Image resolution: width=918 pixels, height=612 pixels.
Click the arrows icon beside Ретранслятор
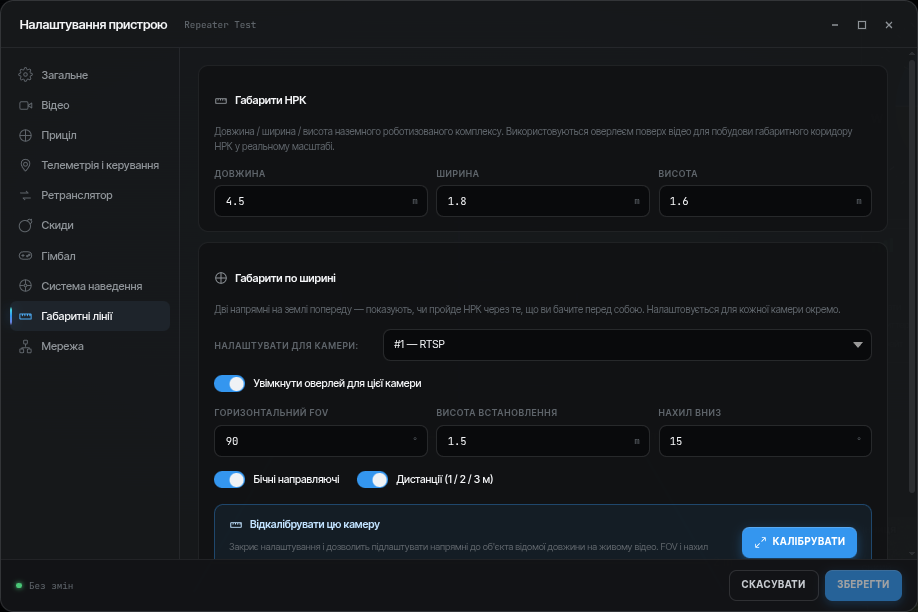25,195
